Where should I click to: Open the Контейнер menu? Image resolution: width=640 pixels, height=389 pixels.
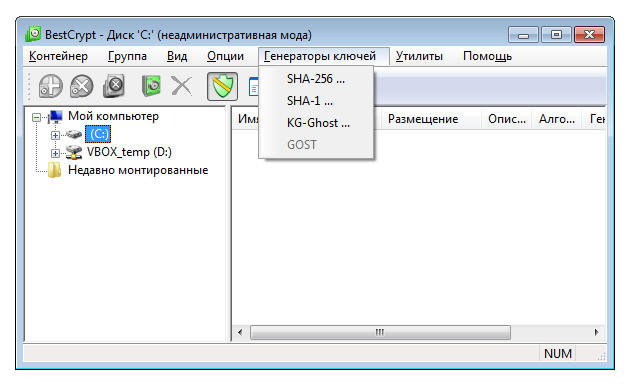coord(58,56)
